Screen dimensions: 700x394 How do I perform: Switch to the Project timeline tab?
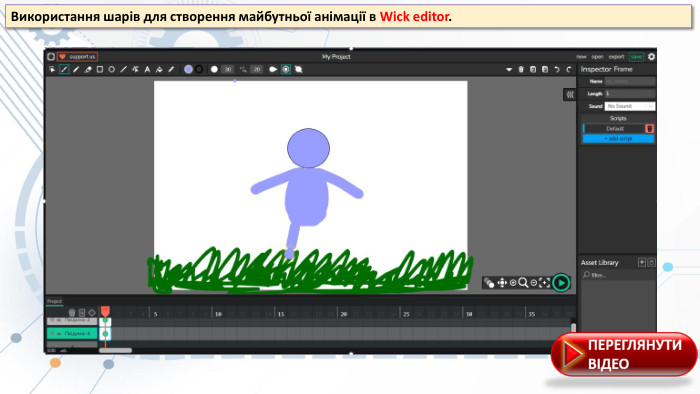tap(54, 301)
